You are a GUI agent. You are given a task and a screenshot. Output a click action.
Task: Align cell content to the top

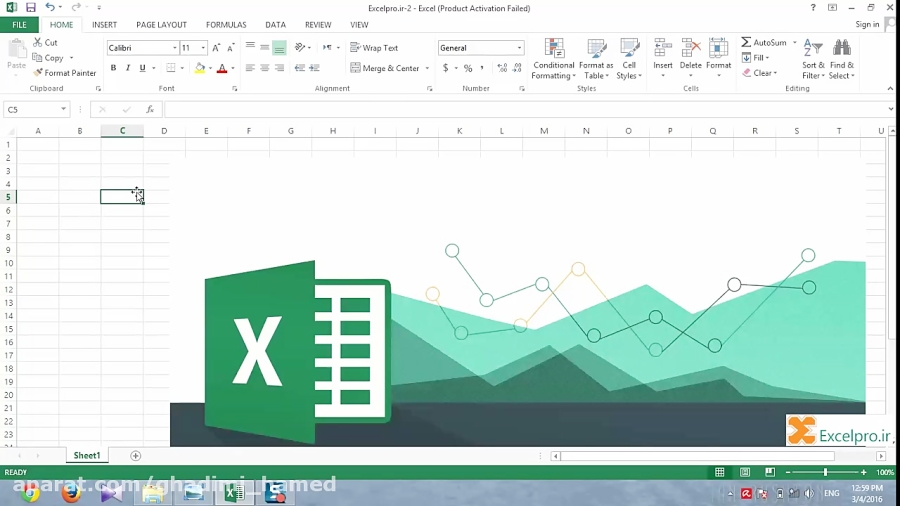point(250,48)
